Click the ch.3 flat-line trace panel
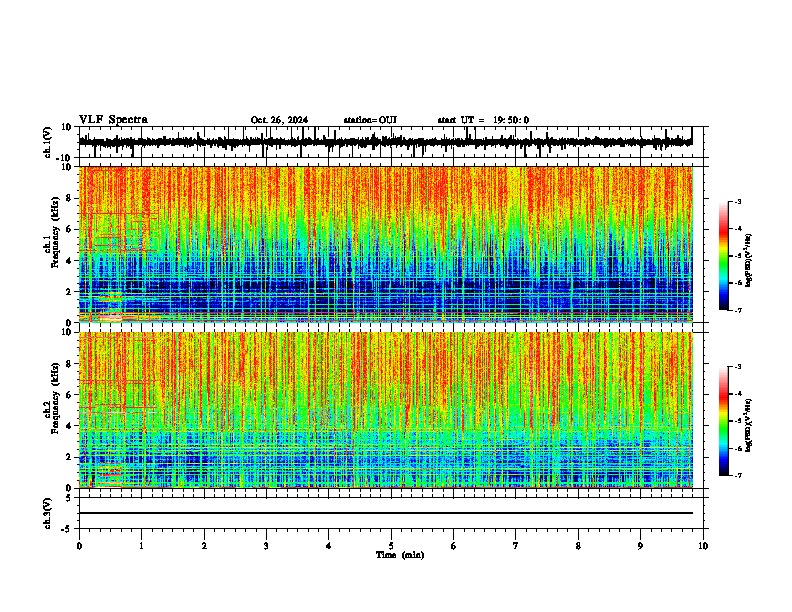The width and height of the screenshot is (792, 612). 391,513
